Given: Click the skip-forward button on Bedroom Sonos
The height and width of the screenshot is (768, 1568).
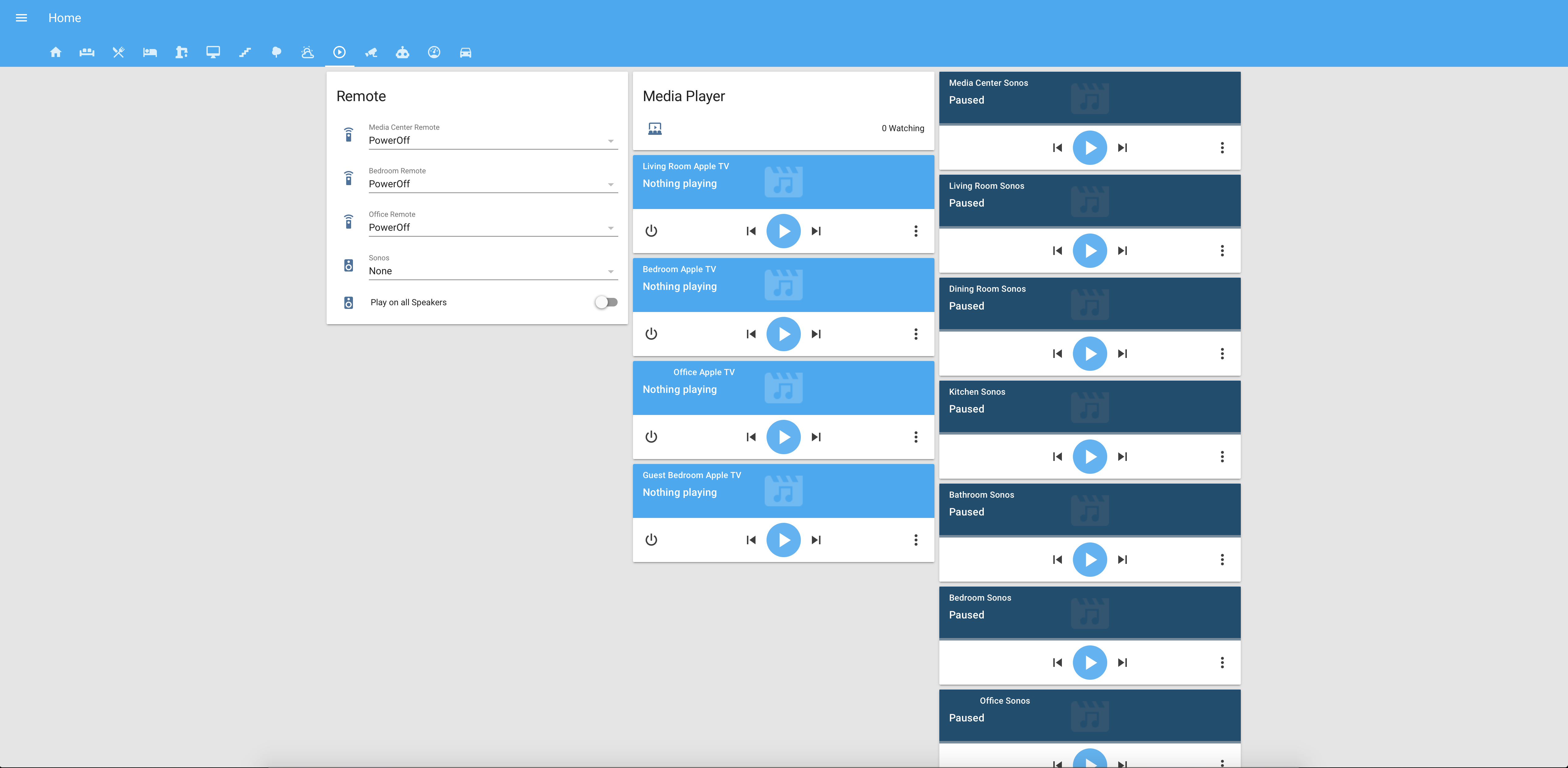Looking at the screenshot, I should (1122, 662).
